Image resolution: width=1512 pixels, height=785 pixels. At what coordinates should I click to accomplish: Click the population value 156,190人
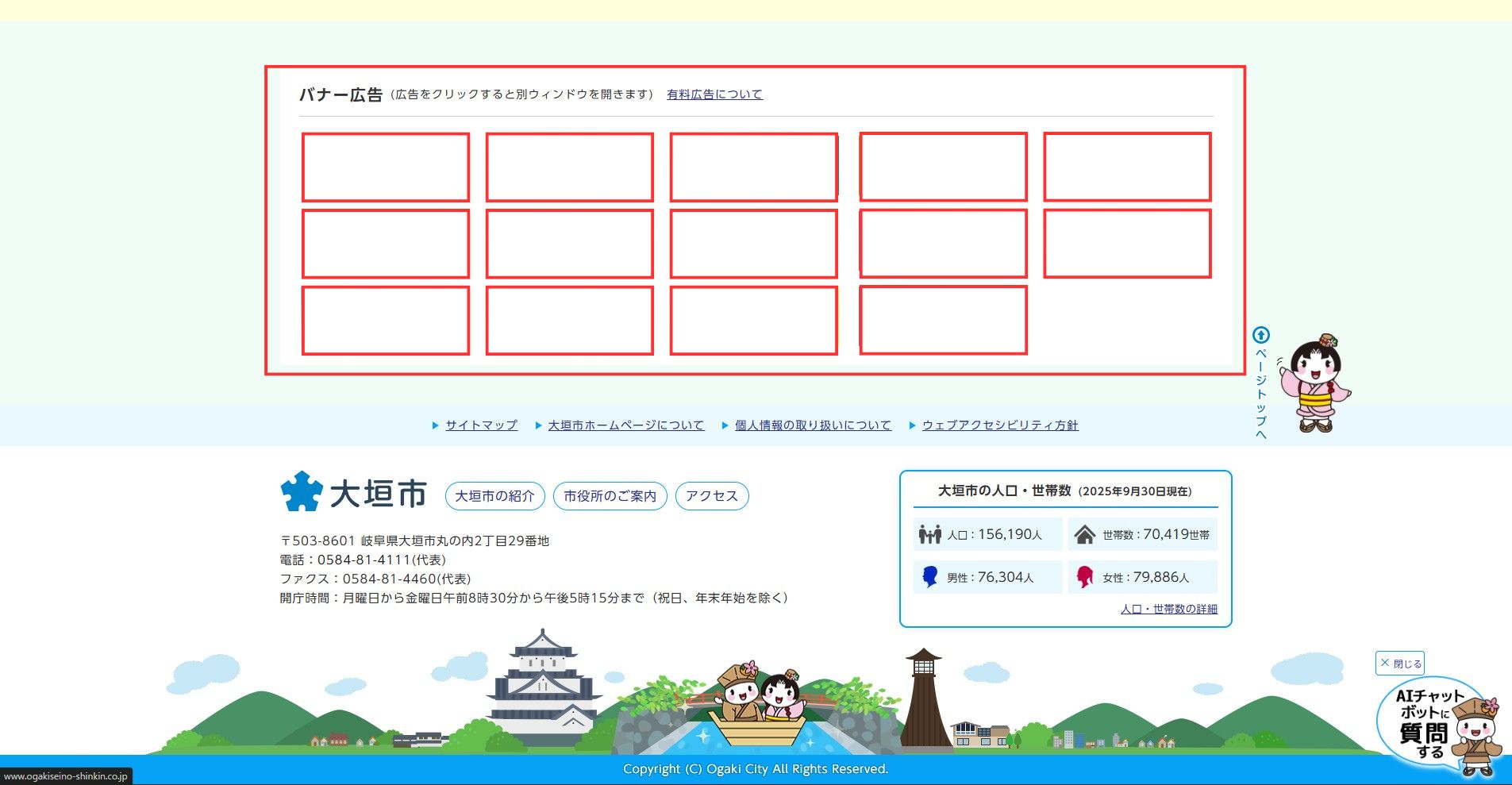pos(1010,534)
